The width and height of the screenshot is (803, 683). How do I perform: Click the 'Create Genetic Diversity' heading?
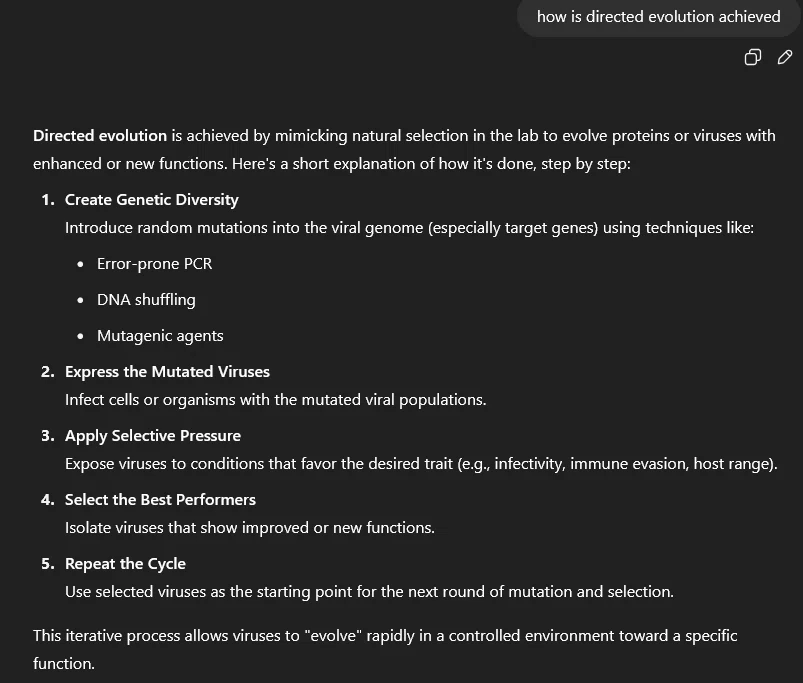152,200
